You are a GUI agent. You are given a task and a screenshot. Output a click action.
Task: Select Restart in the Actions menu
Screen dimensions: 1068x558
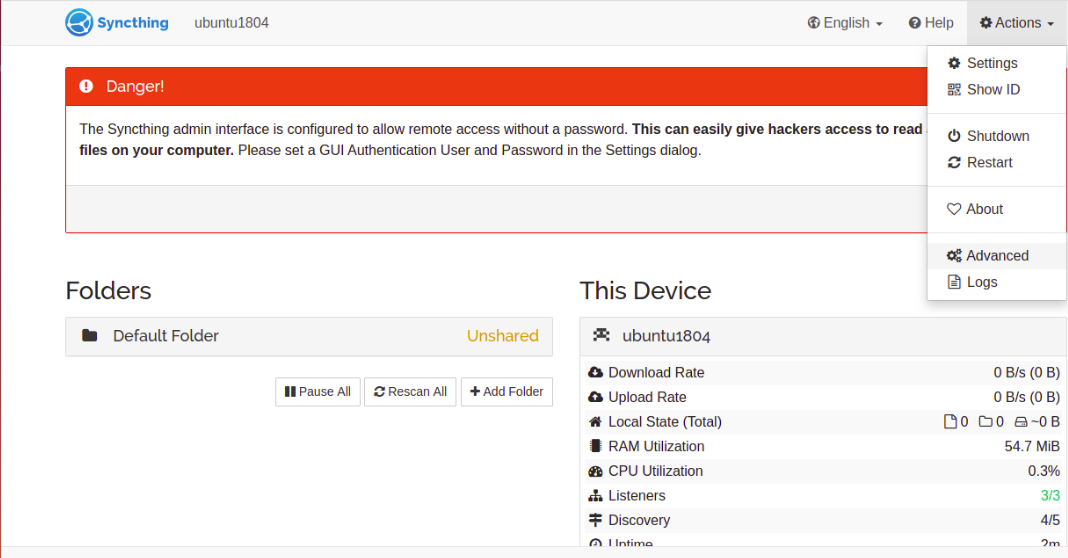coord(997,163)
